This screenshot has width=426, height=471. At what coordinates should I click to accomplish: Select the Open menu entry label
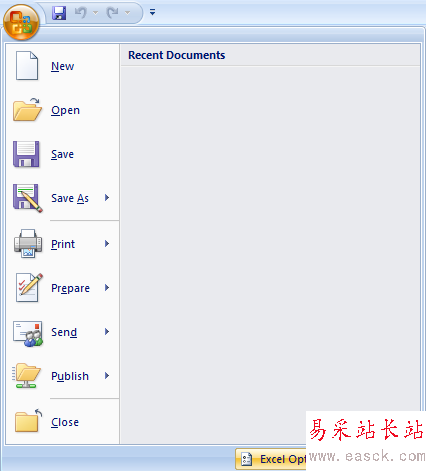[x=65, y=110]
